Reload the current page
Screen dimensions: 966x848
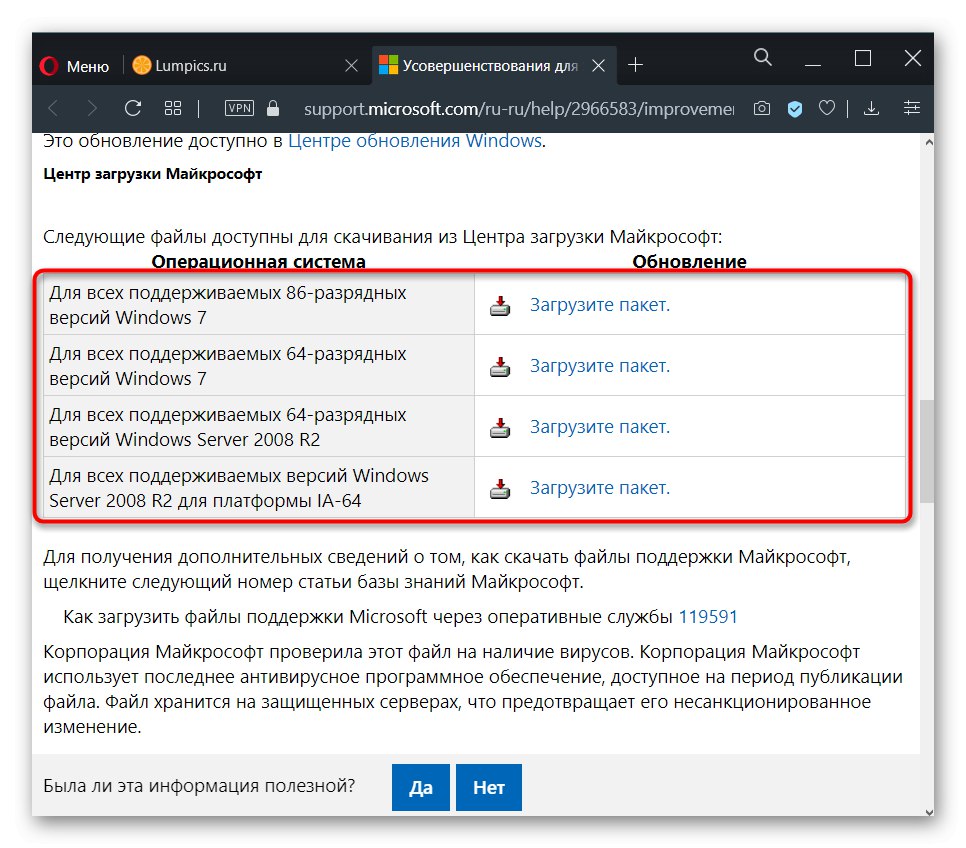(x=132, y=108)
